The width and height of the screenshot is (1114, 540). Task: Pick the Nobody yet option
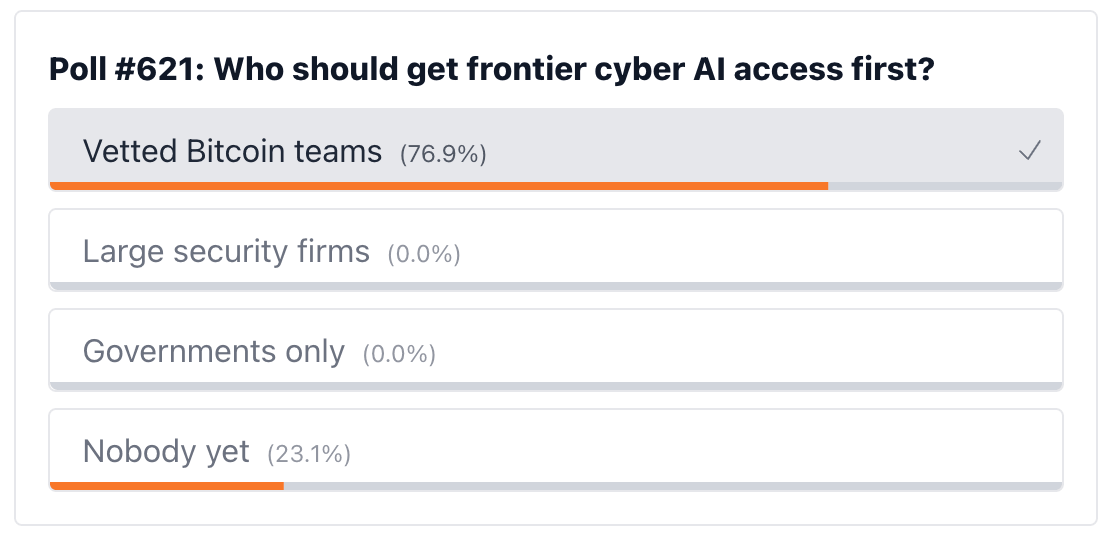[x=556, y=450]
